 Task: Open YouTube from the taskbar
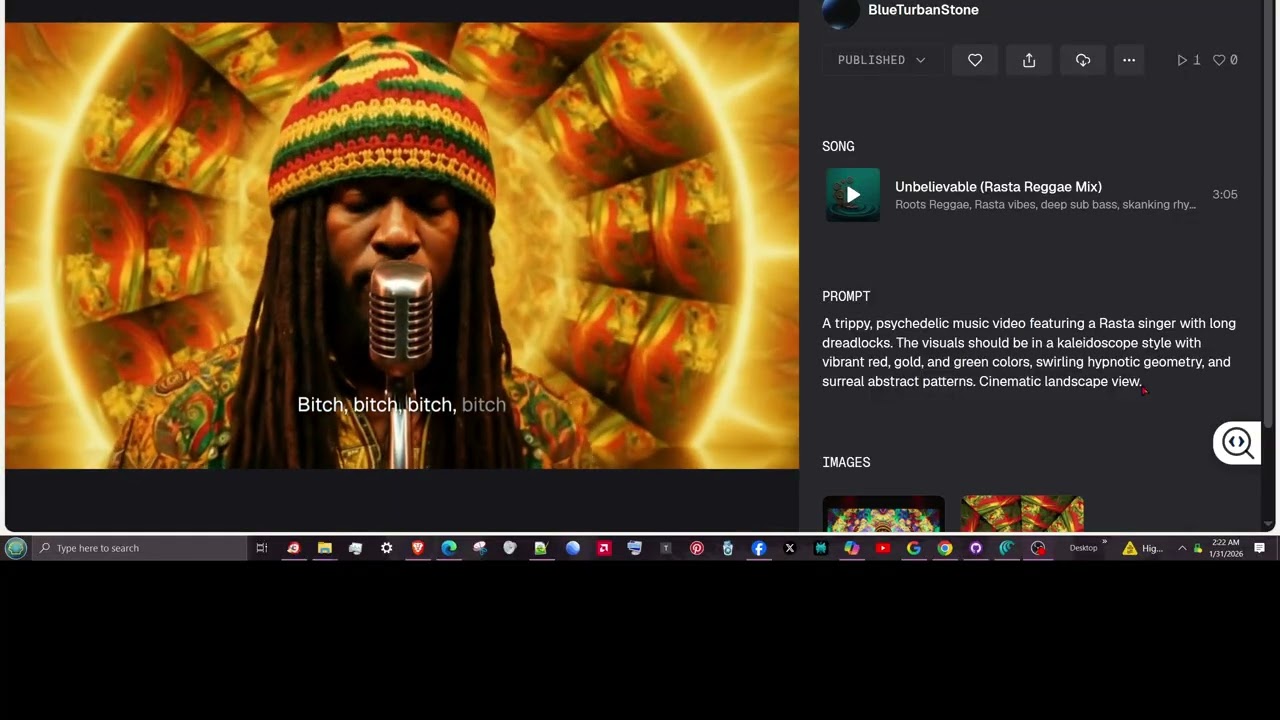[x=882, y=548]
